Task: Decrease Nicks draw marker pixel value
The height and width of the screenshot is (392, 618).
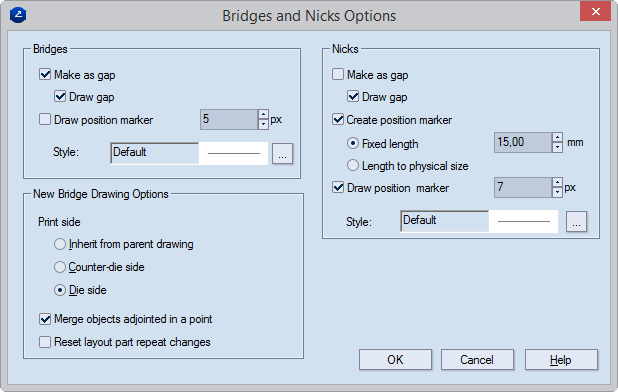Action: coord(557,192)
